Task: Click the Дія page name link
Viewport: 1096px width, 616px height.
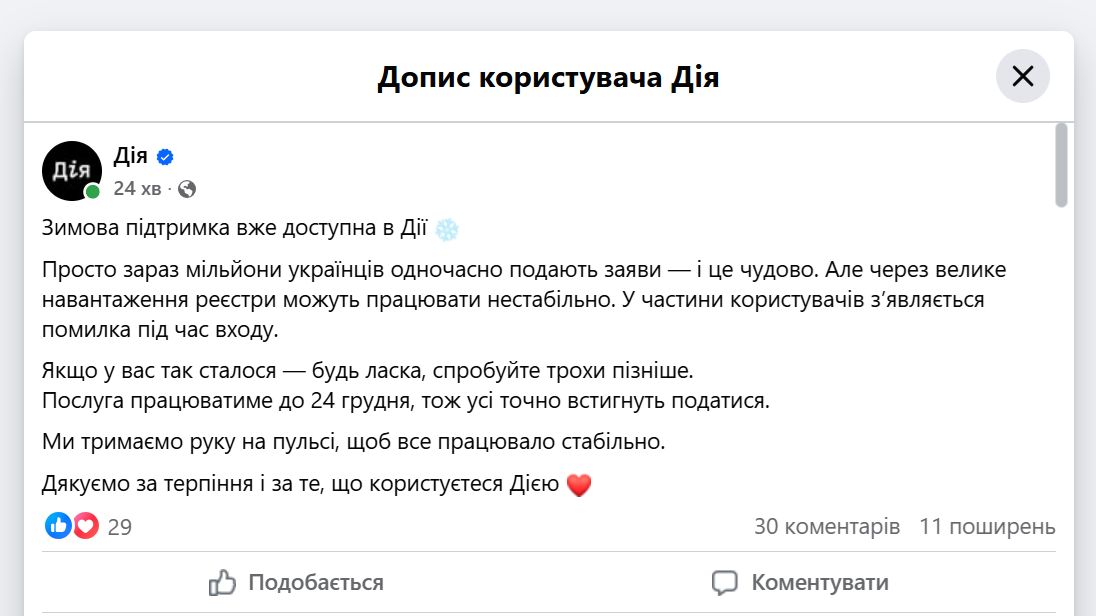Action: coord(131,156)
